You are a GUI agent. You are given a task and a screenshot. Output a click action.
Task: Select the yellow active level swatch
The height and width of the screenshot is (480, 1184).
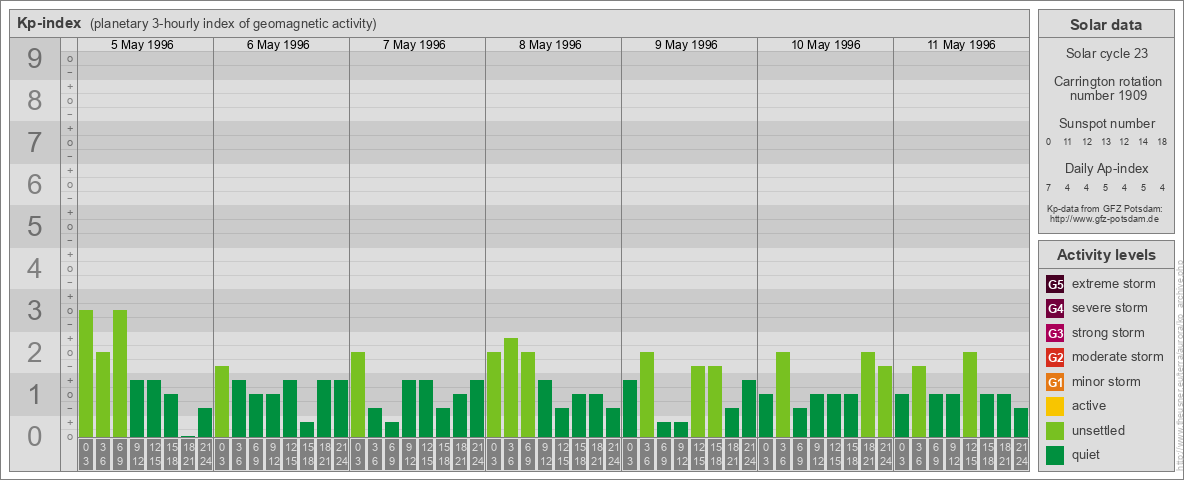point(1056,406)
